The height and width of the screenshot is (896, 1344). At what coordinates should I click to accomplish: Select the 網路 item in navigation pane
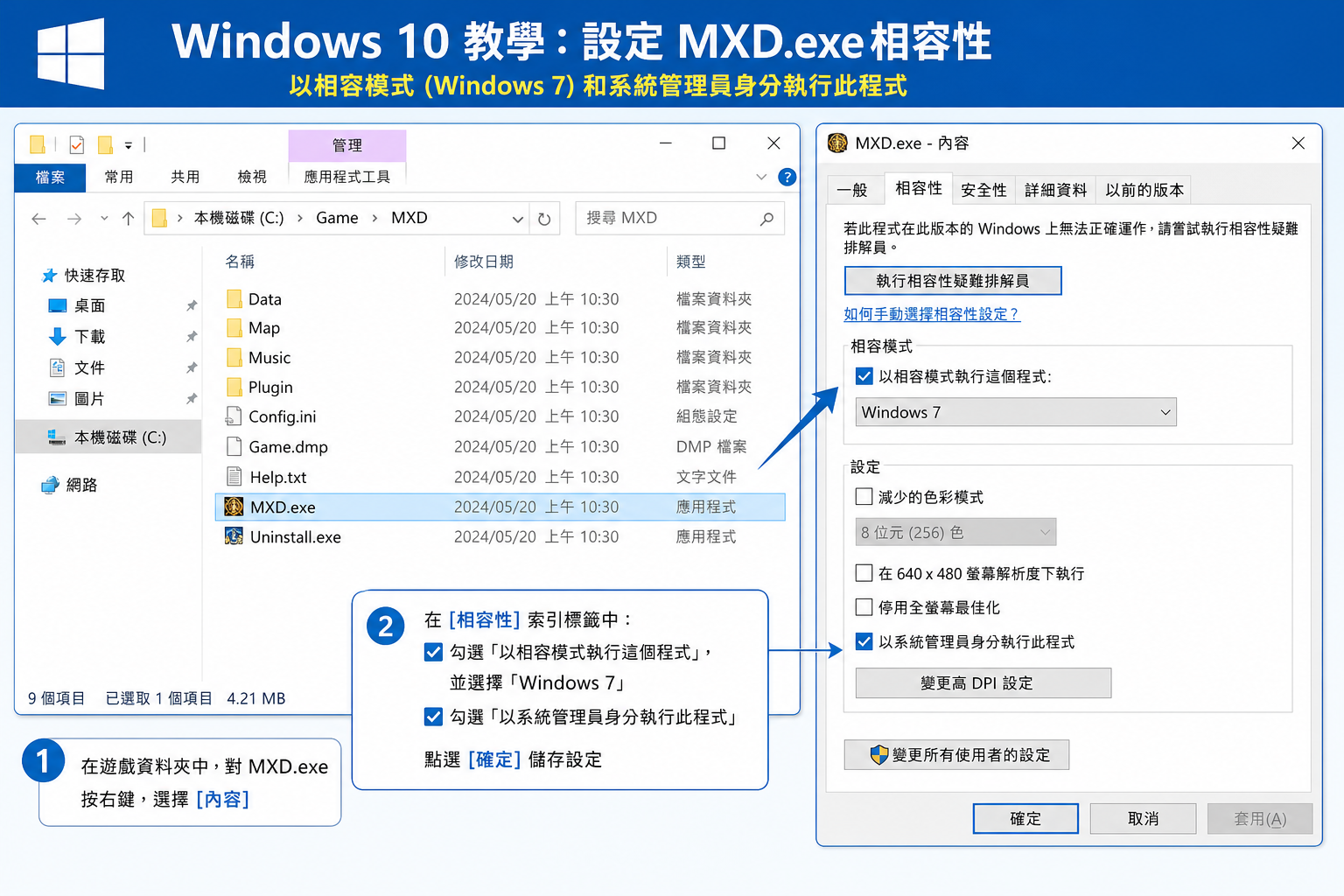coord(81,485)
